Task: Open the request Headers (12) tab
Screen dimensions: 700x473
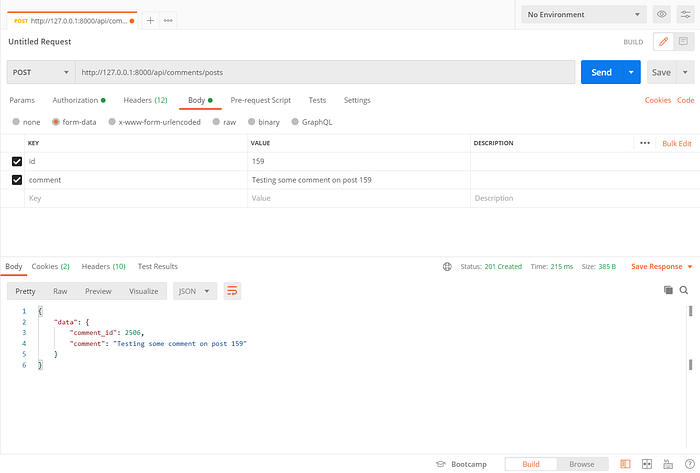Action: 145,100
